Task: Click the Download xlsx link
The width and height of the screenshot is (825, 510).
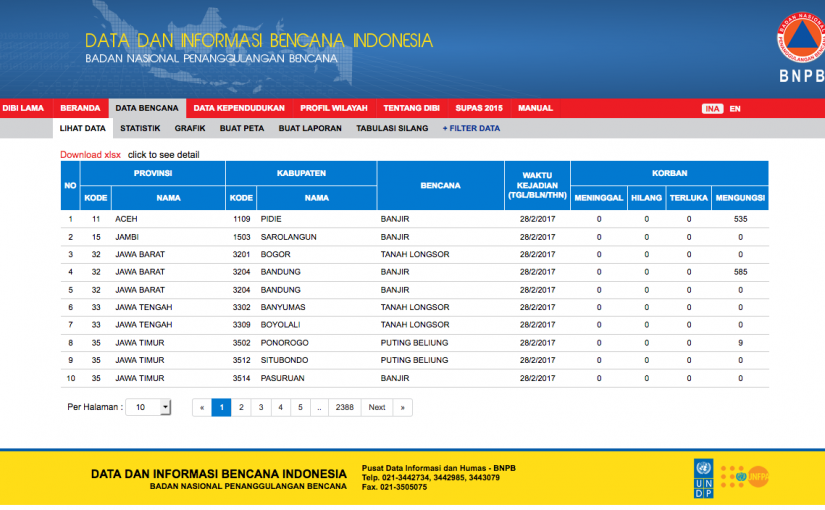Action: click(90, 155)
